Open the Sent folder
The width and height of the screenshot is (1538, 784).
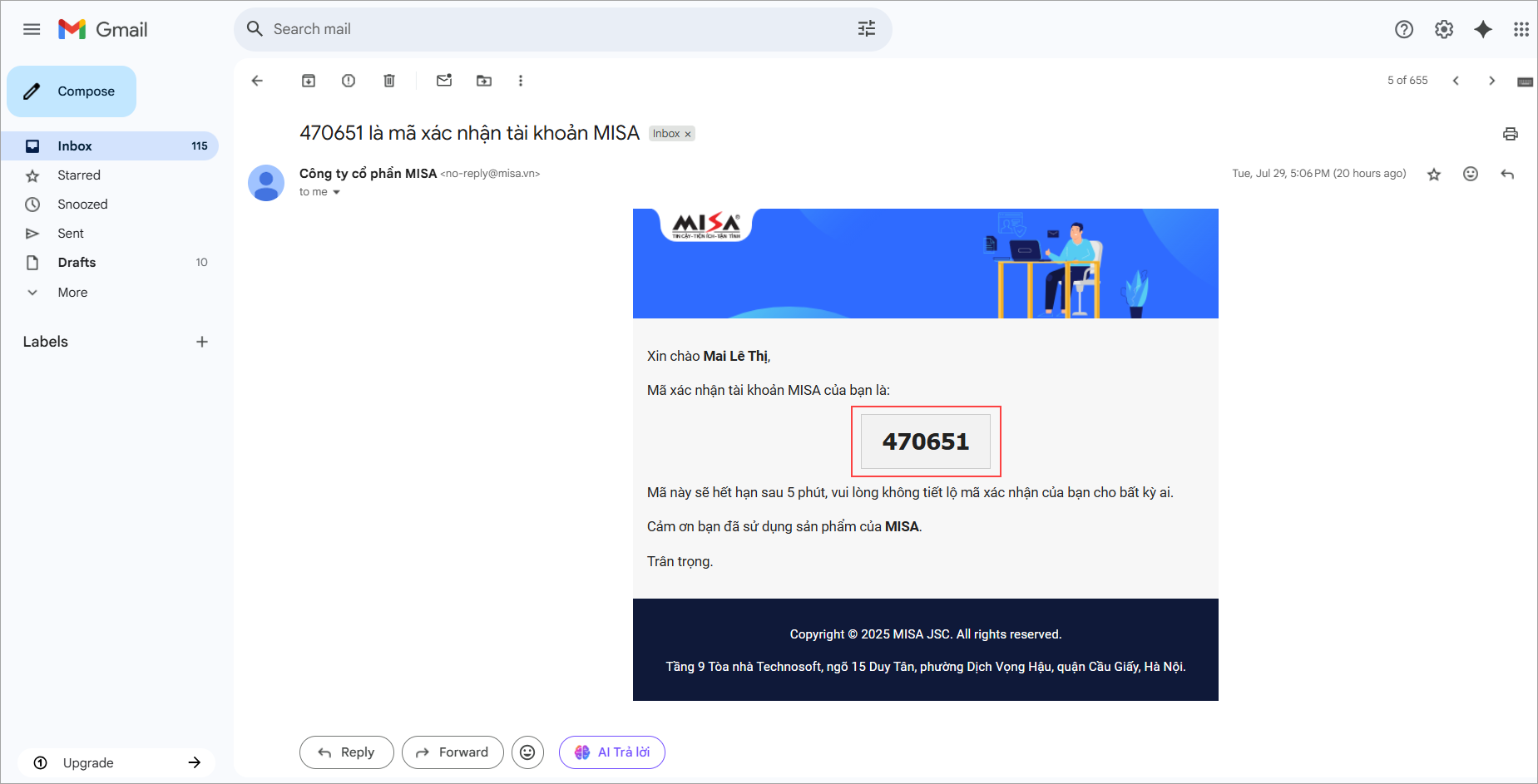tap(71, 234)
